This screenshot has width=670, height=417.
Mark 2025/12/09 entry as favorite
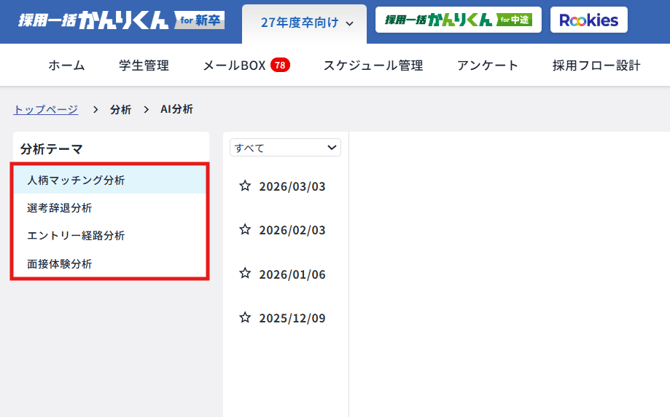click(x=244, y=318)
